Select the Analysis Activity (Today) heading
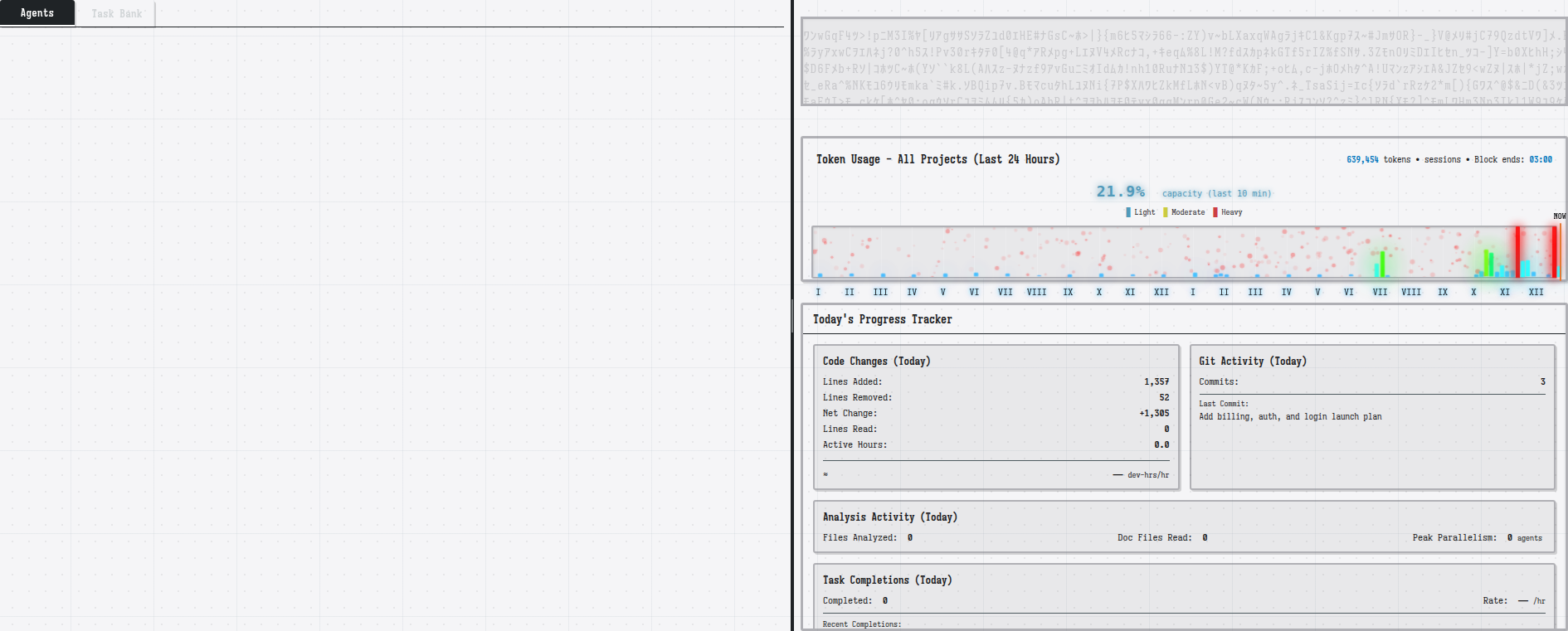1568x631 pixels. [889, 517]
